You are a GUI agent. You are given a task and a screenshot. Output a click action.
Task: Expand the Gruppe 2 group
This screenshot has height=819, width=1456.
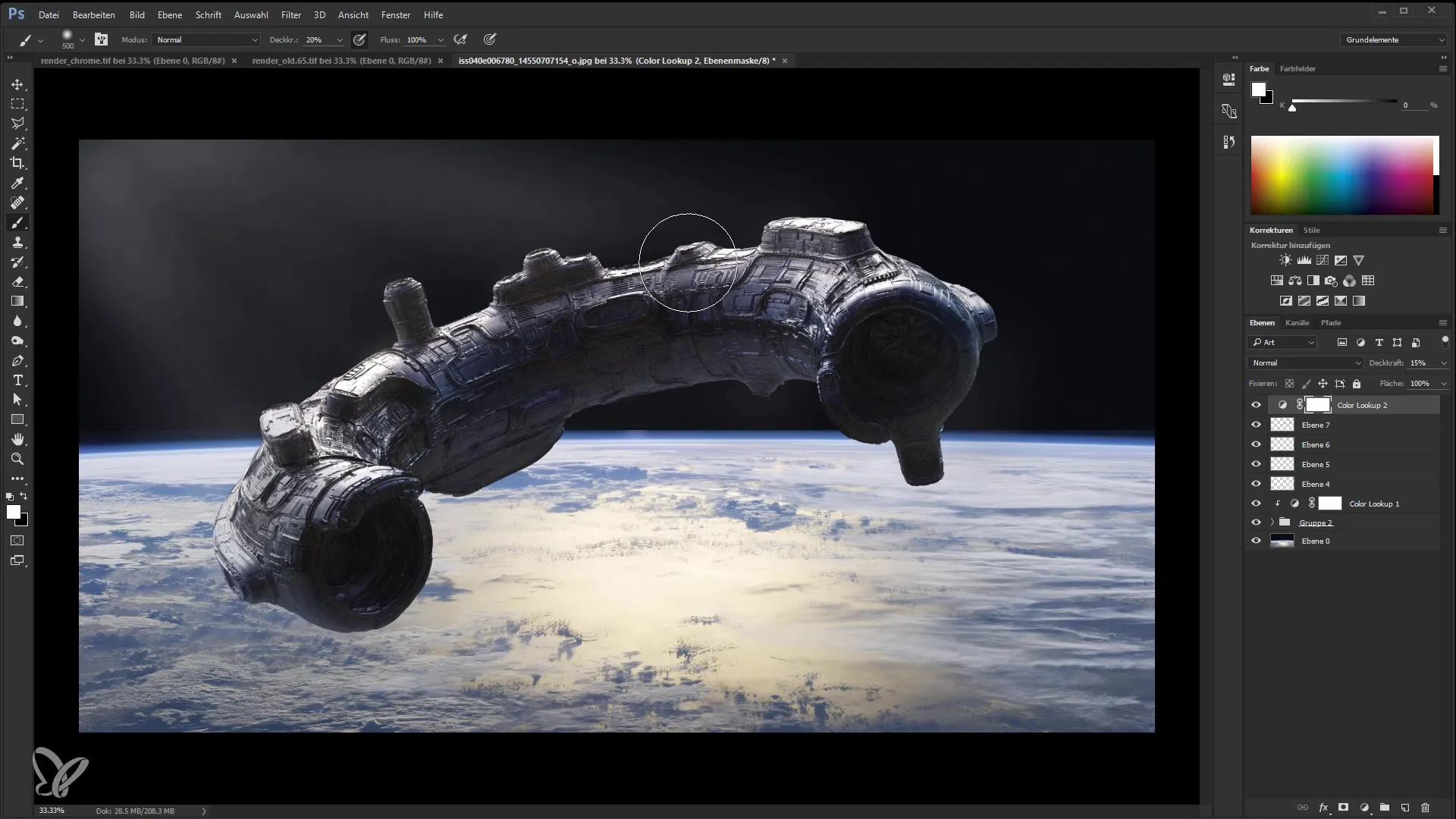coord(1272,522)
